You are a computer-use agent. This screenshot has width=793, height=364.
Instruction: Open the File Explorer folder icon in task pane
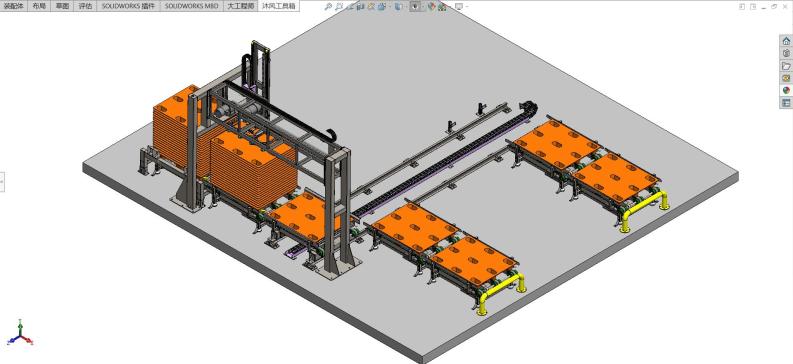[x=786, y=66]
